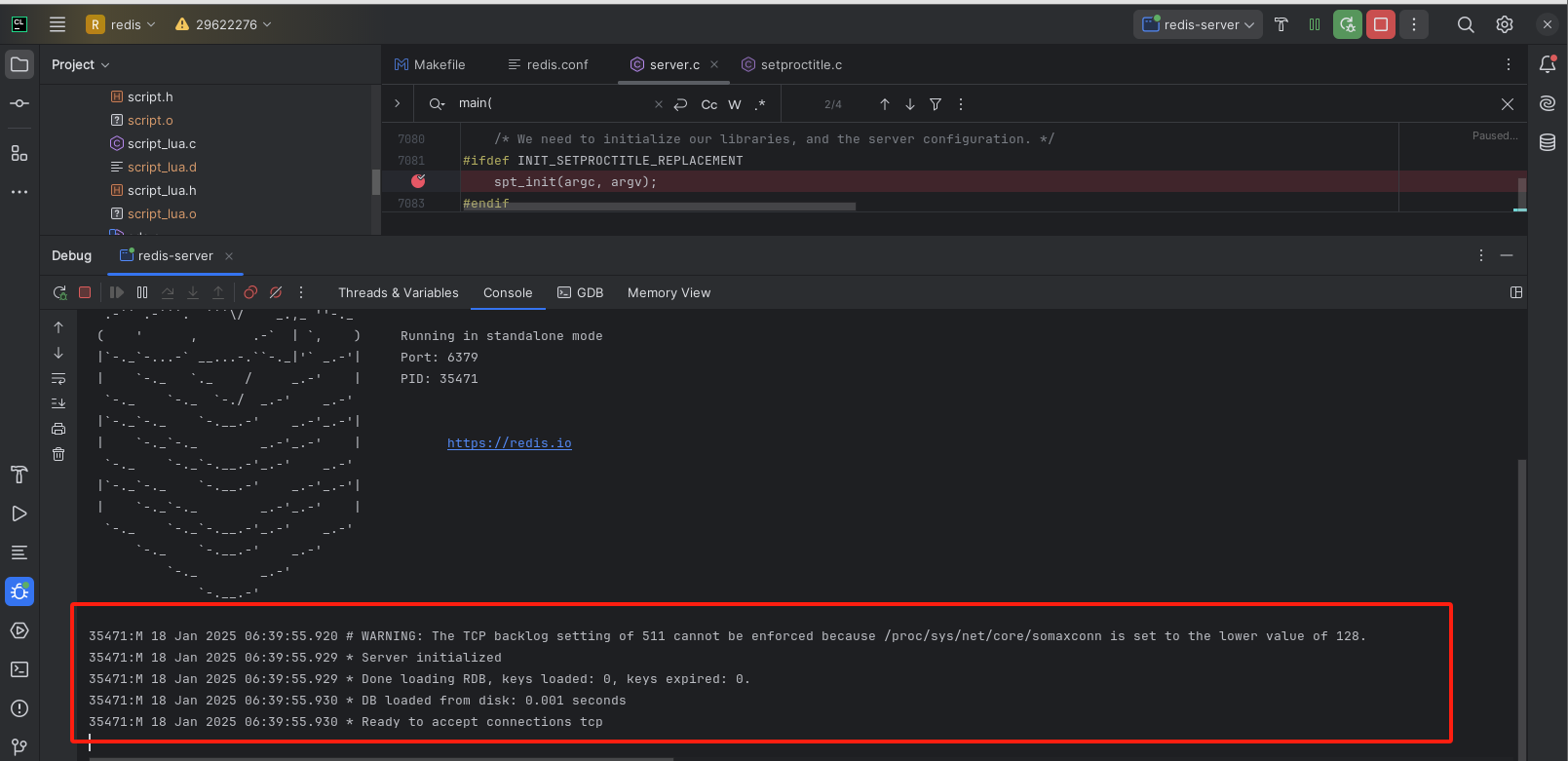Toggle scroll to end in console
1568x761 pixels.
(x=58, y=403)
